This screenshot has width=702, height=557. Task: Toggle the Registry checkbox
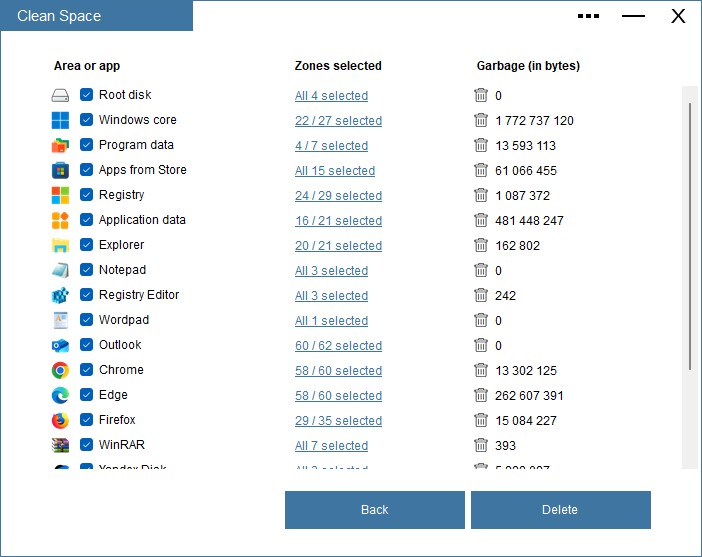pos(87,195)
